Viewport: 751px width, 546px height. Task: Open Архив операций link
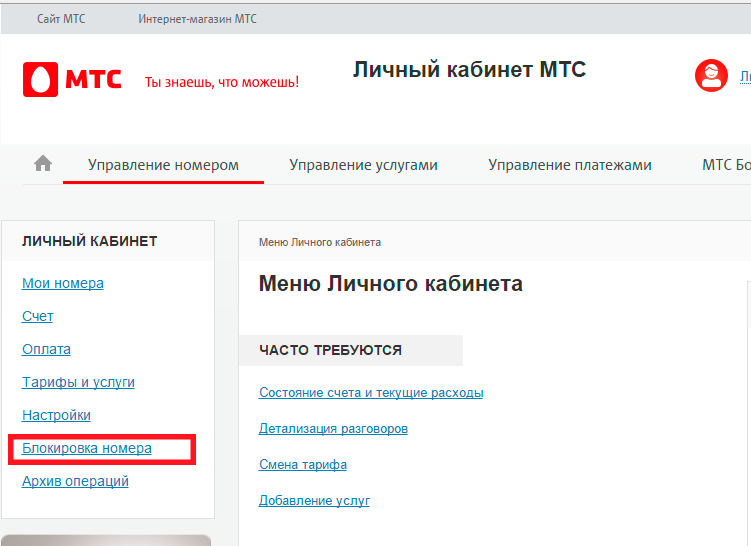[x=75, y=481]
